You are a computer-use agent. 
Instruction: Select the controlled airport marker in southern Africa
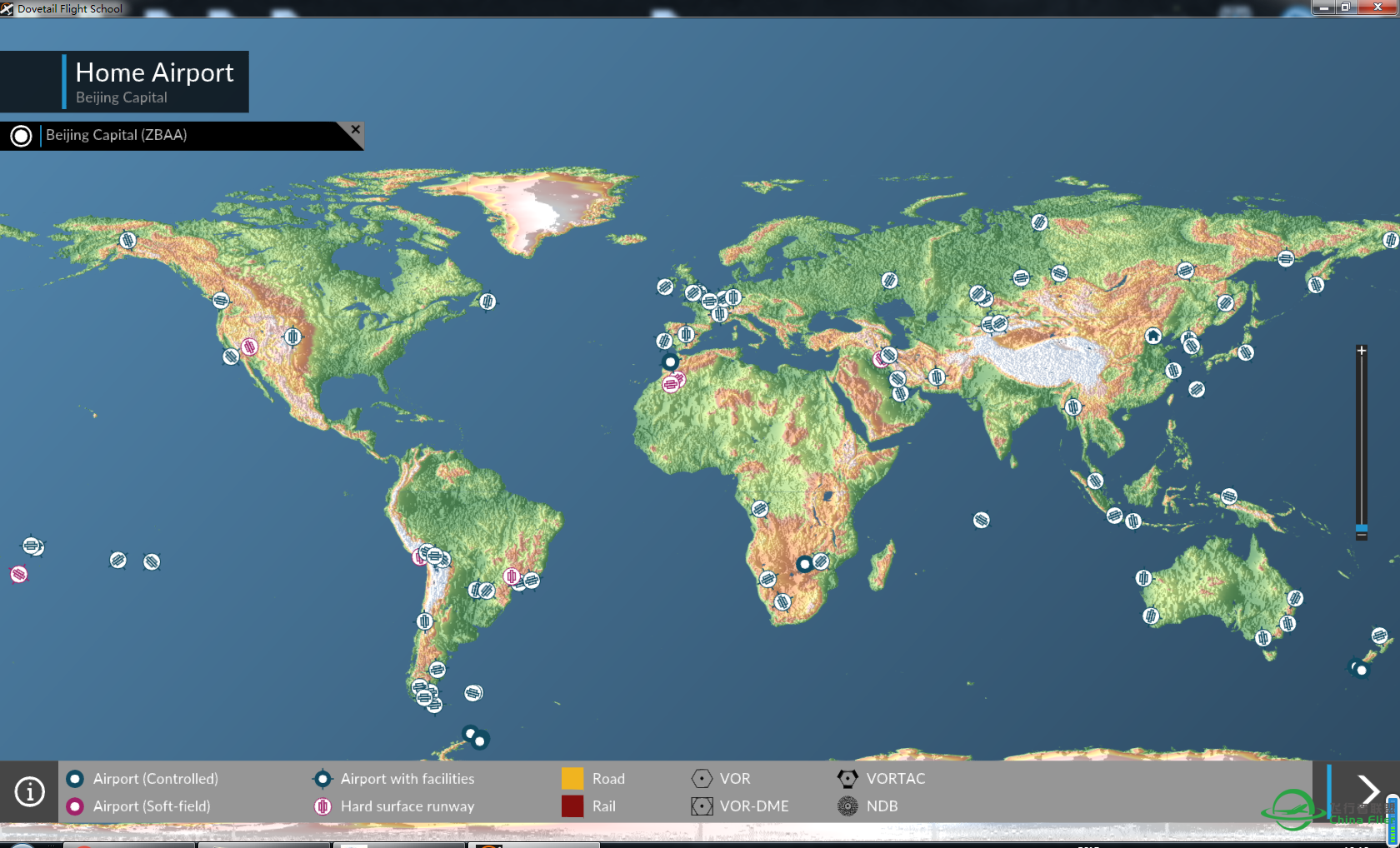[804, 564]
